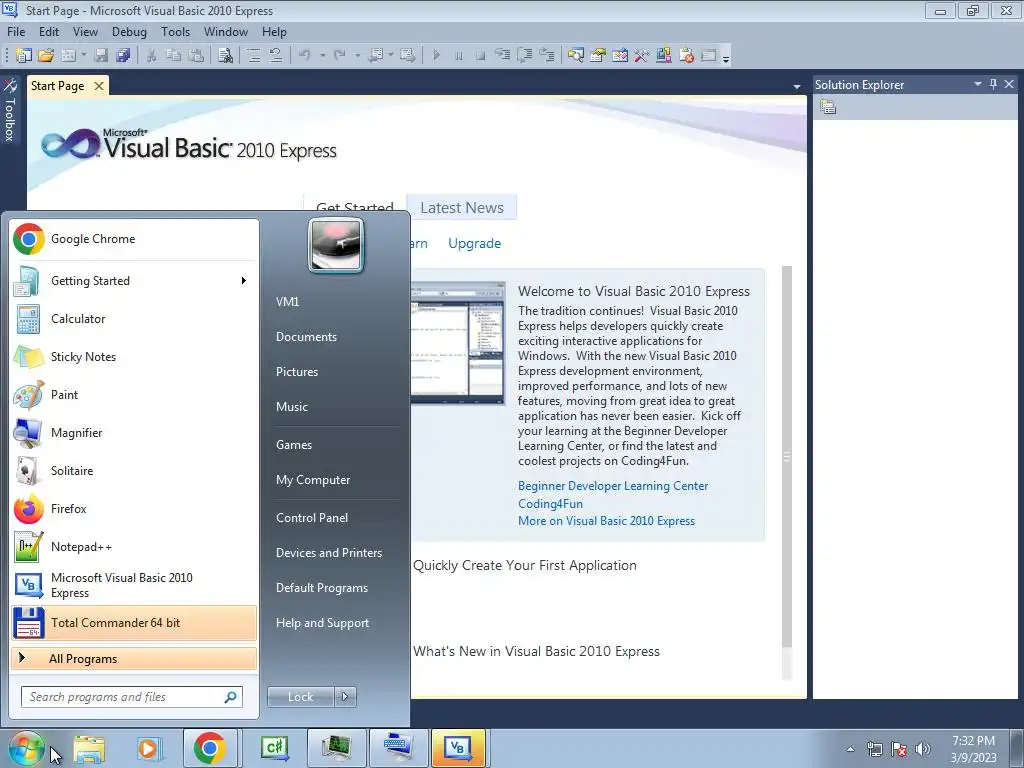
Task: Expand the toolbar options overflow arrow
Action: (726, 57)
